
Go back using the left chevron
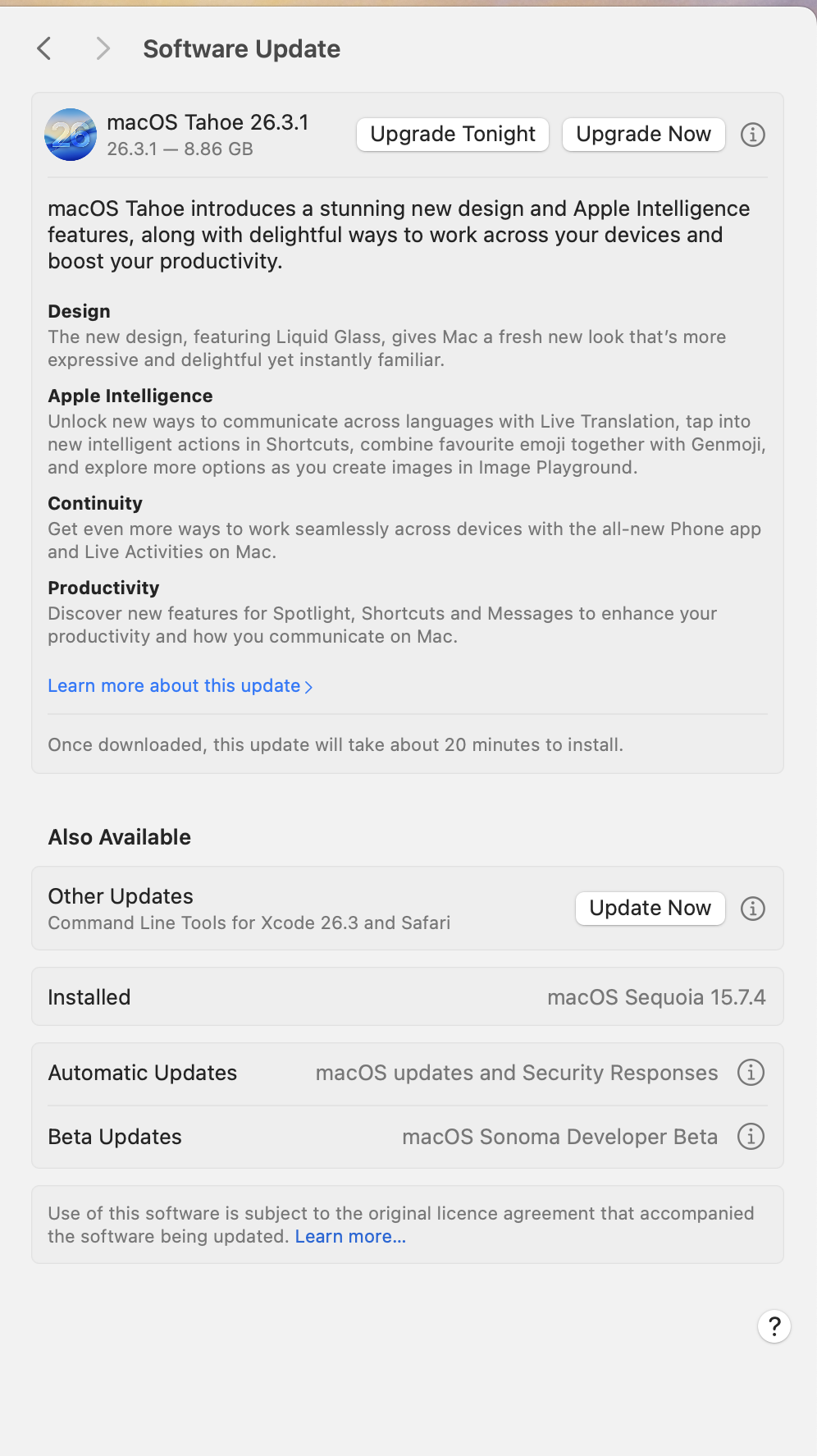click(45, 49)
